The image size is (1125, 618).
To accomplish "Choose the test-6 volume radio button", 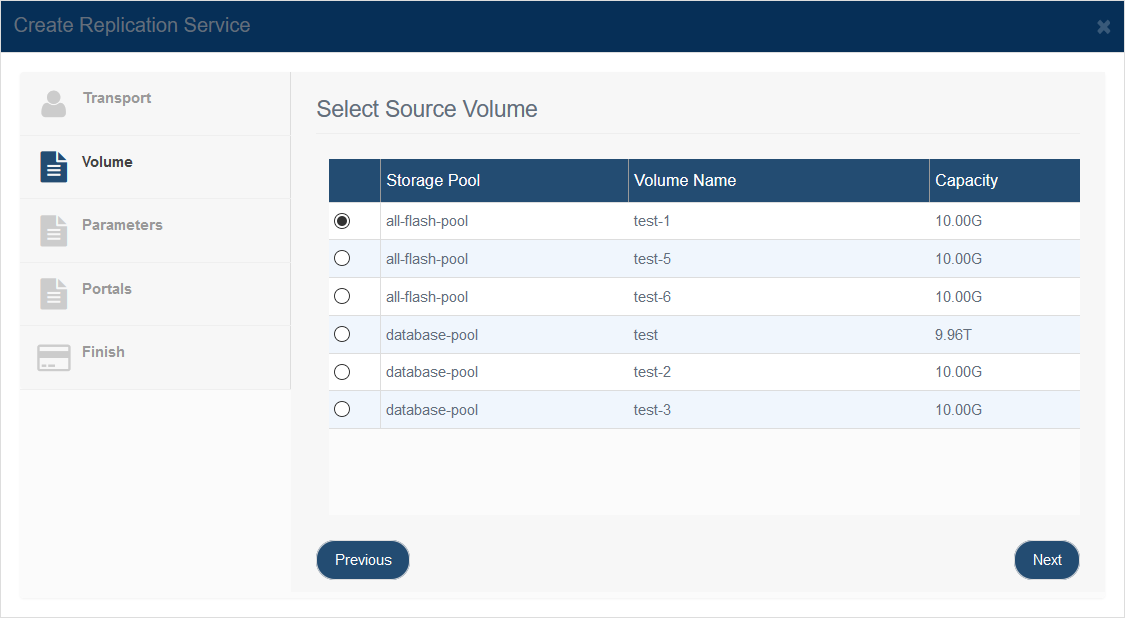I will pyautogui.click(x=342, y=296).
